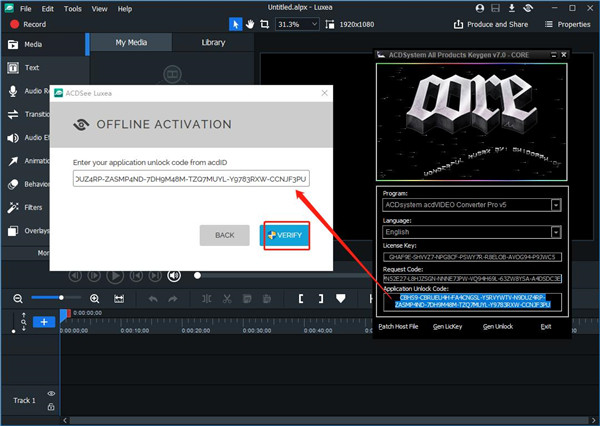
Task: Open the Text sidebar panel
Action: pyautogui.click(x=44, y=68)
